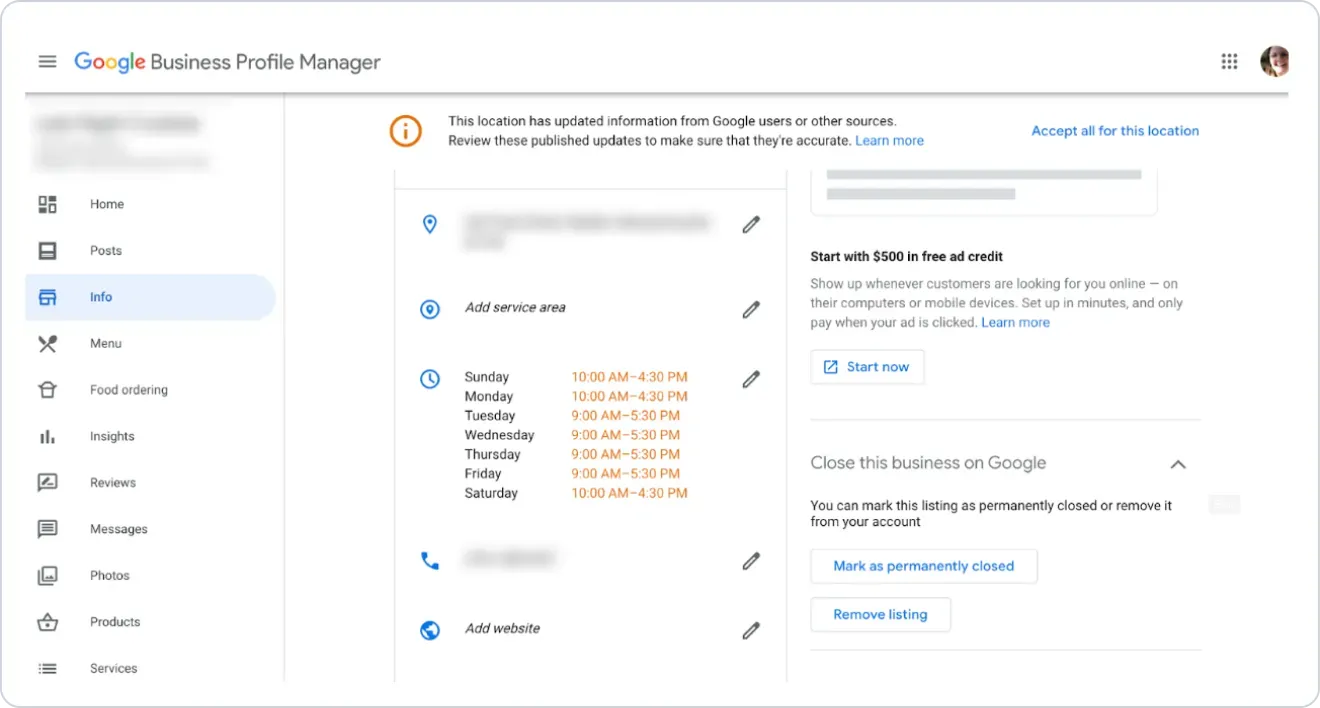1320x708 pixels.
Task: Click the Food ordering icon
Action: tap(47, 390)
